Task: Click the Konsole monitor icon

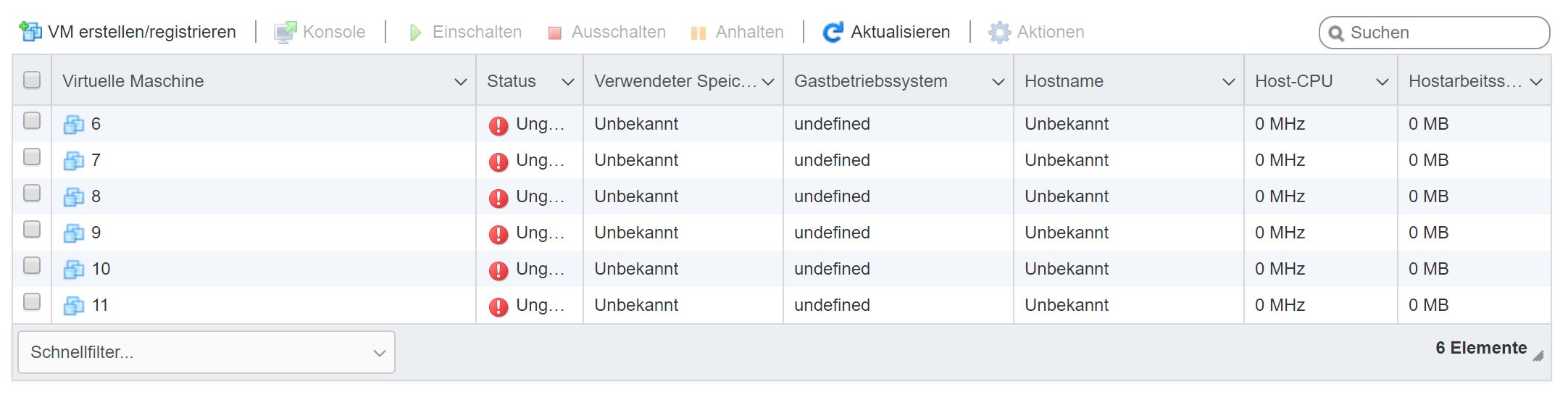Action: tap(285, 32)
